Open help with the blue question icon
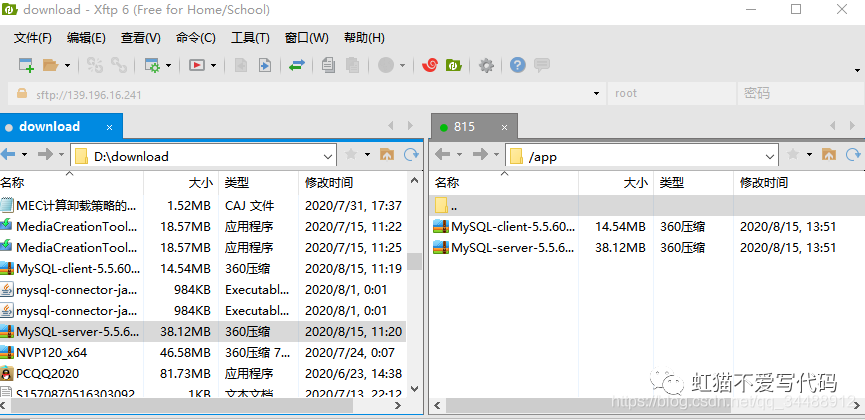The image size is (865, 420). 517,65
